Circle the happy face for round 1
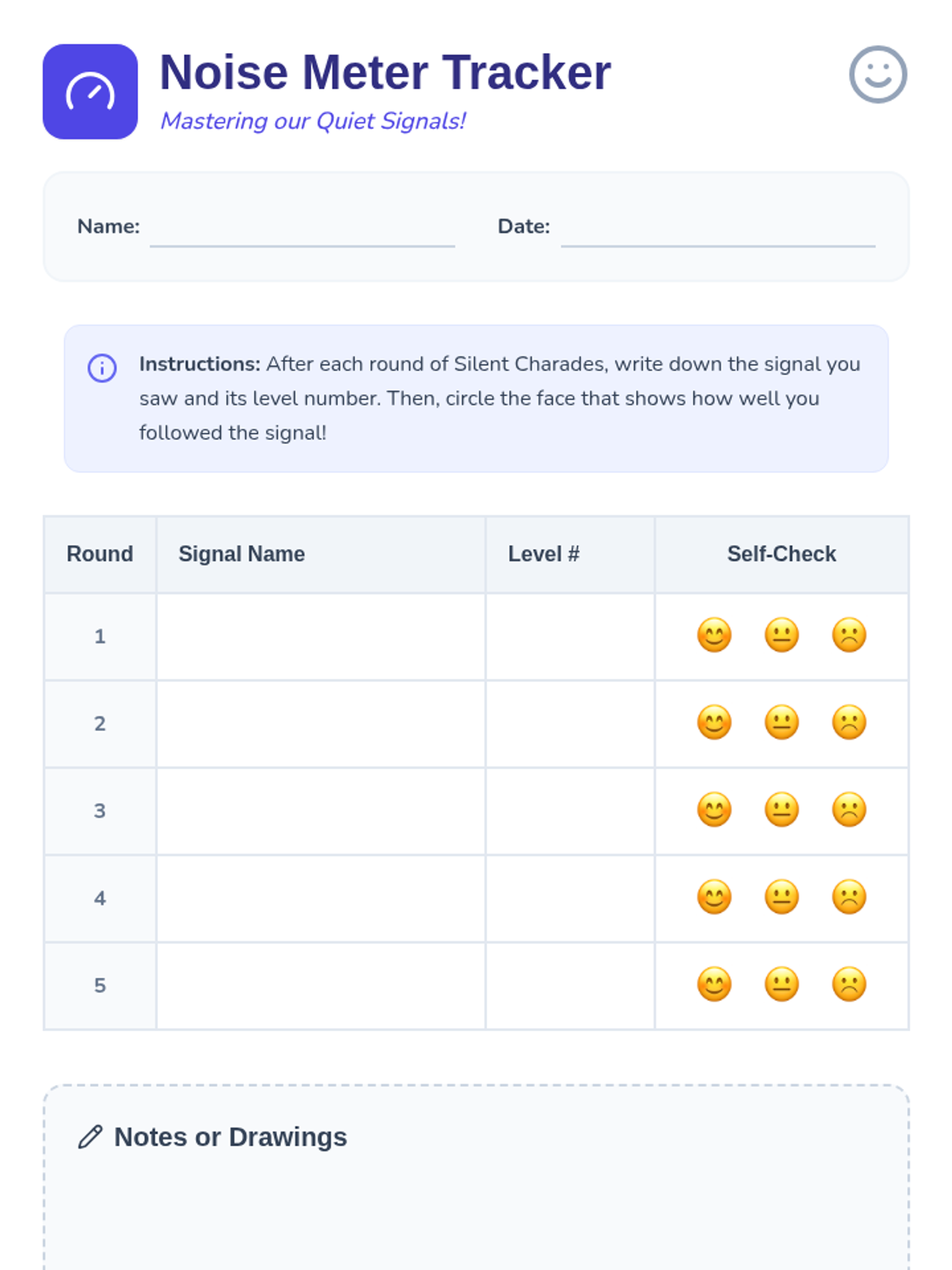This screenshot has height=1270, width=952. pos(714,636)
